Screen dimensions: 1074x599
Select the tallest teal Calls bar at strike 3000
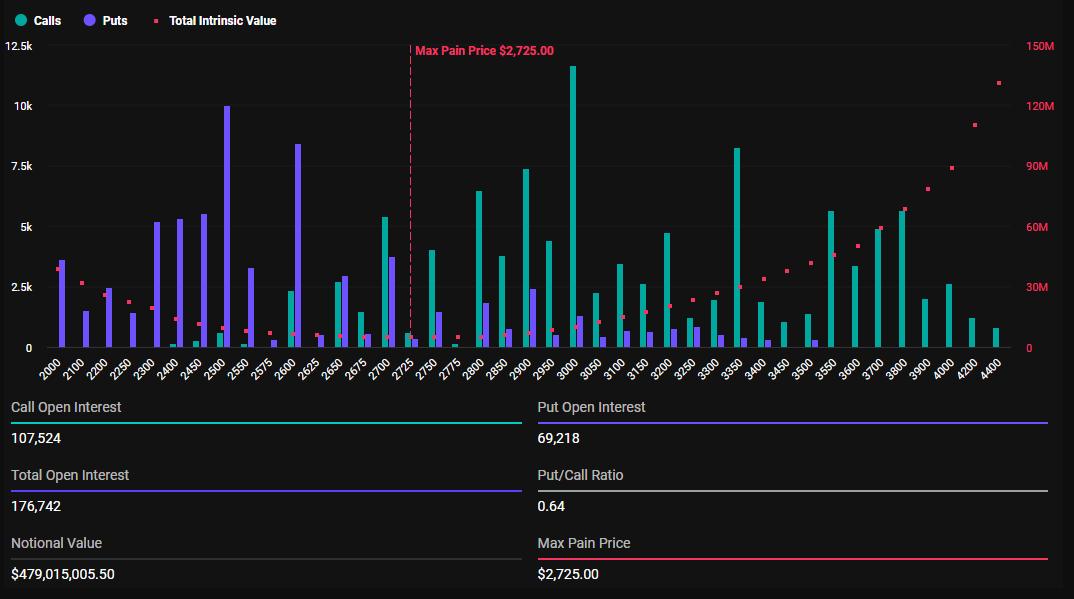point(573,207)
